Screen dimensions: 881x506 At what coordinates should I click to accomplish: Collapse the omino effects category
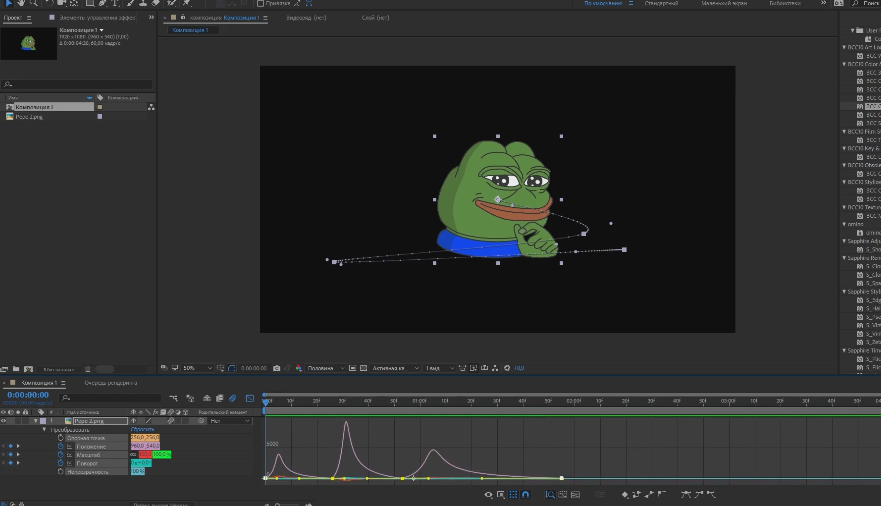(844, 224)
